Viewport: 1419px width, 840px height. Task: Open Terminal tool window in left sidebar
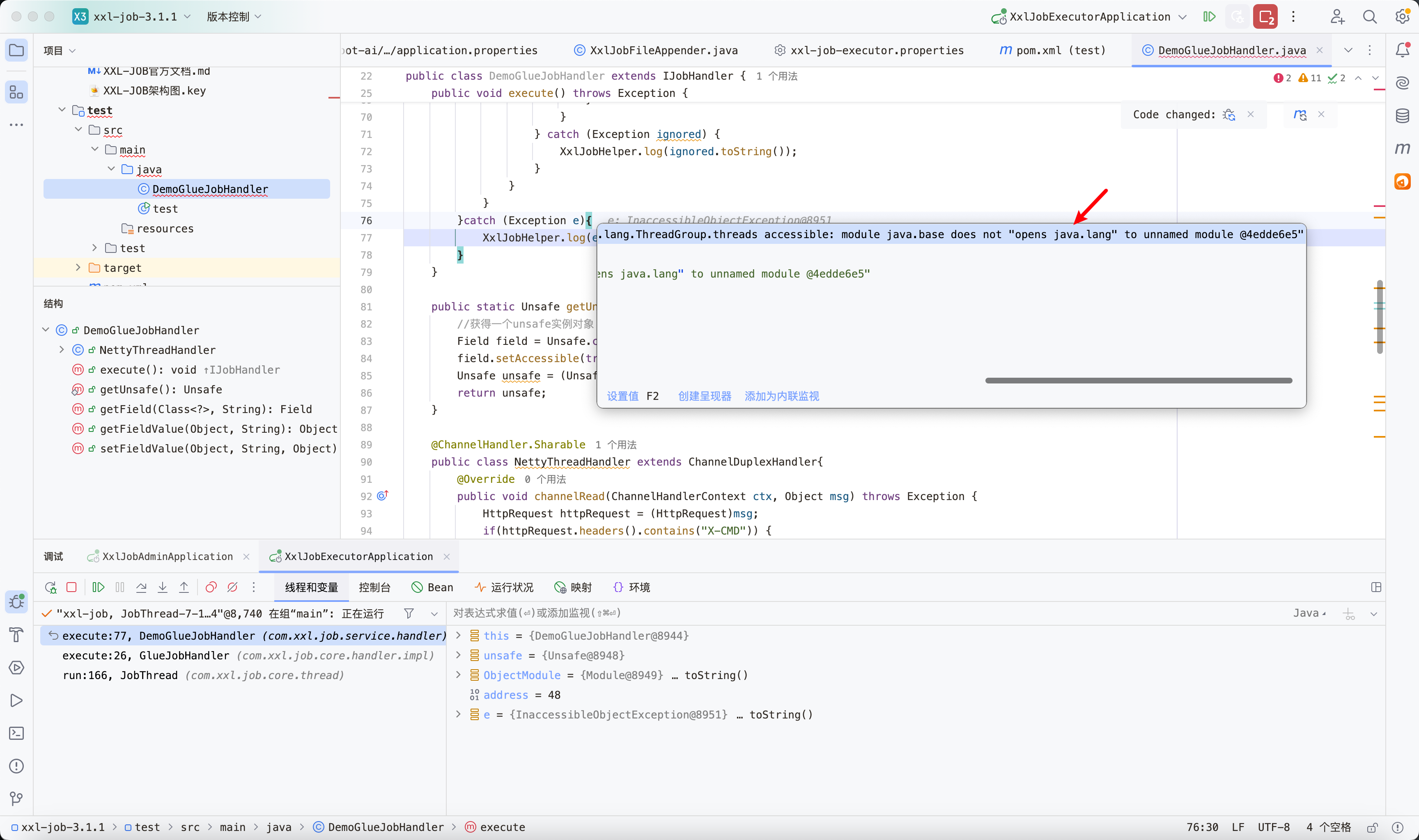click(x=16, y=734)
